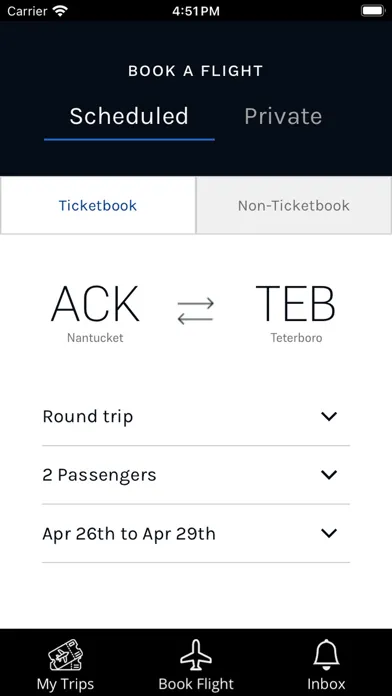The width and height of the screenshot is (392, 696).
Task: Select Ticketbook fare option
Action: [x=98, y=206]
